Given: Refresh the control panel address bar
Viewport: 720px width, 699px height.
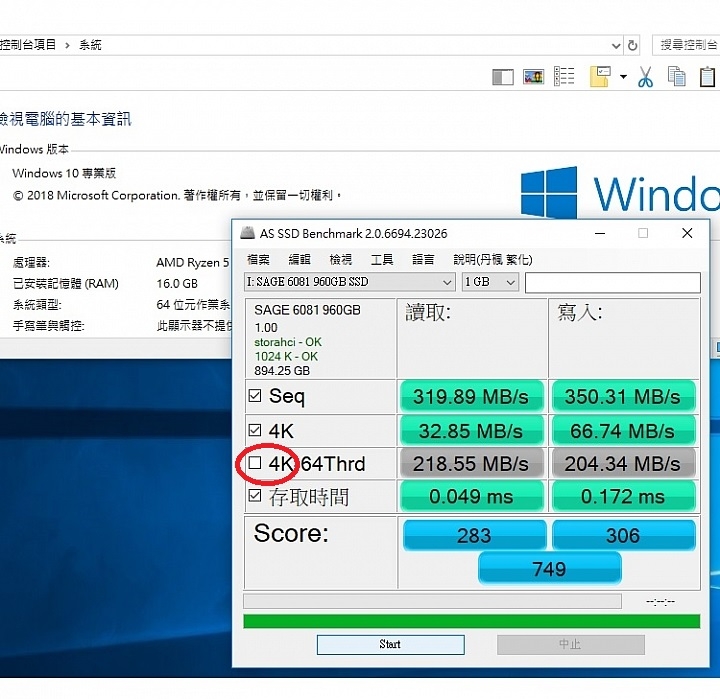Looking at the screenshot, I should tap(632, 45).
